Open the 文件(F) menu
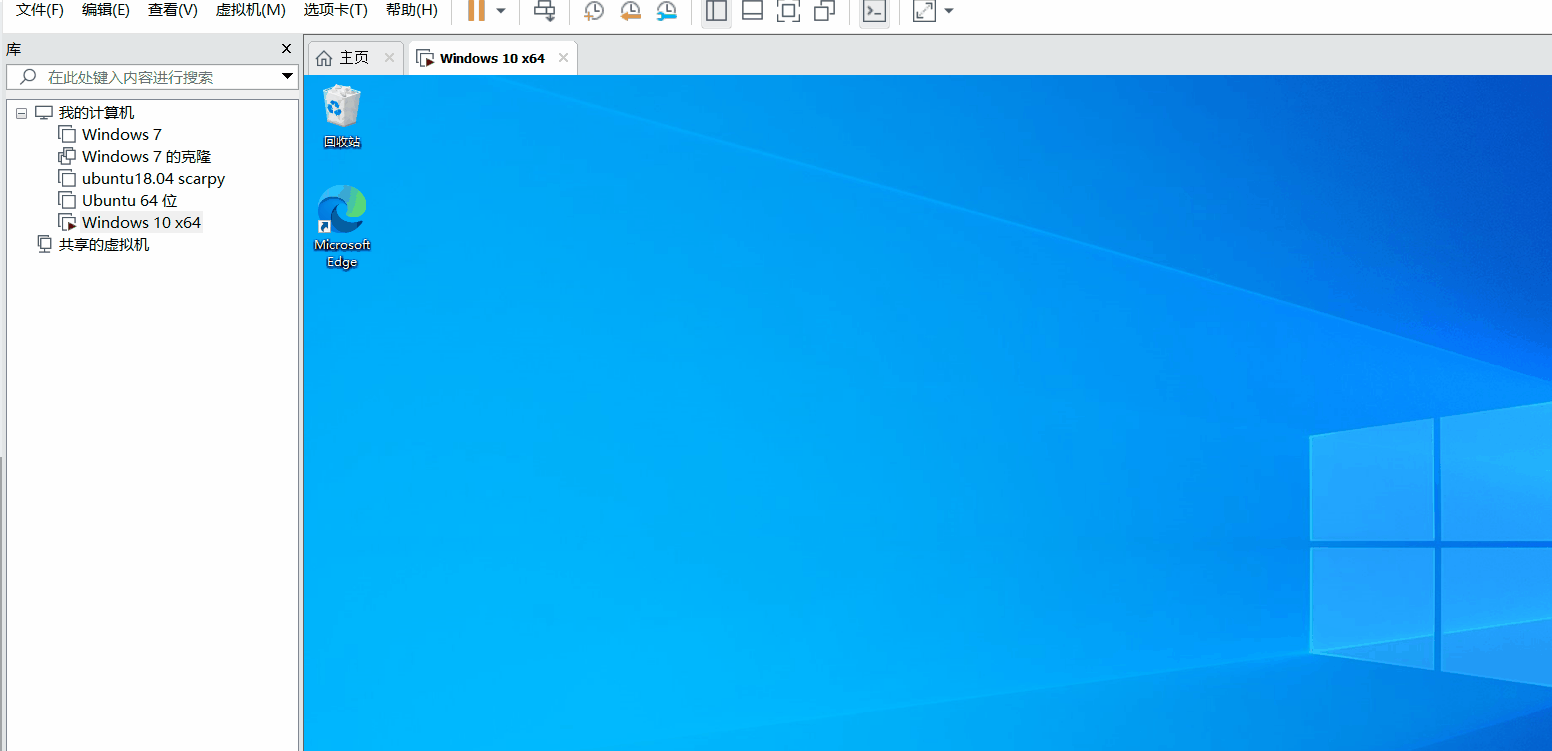The height and width of the screenshot is (751, 1552). point(40,10)
